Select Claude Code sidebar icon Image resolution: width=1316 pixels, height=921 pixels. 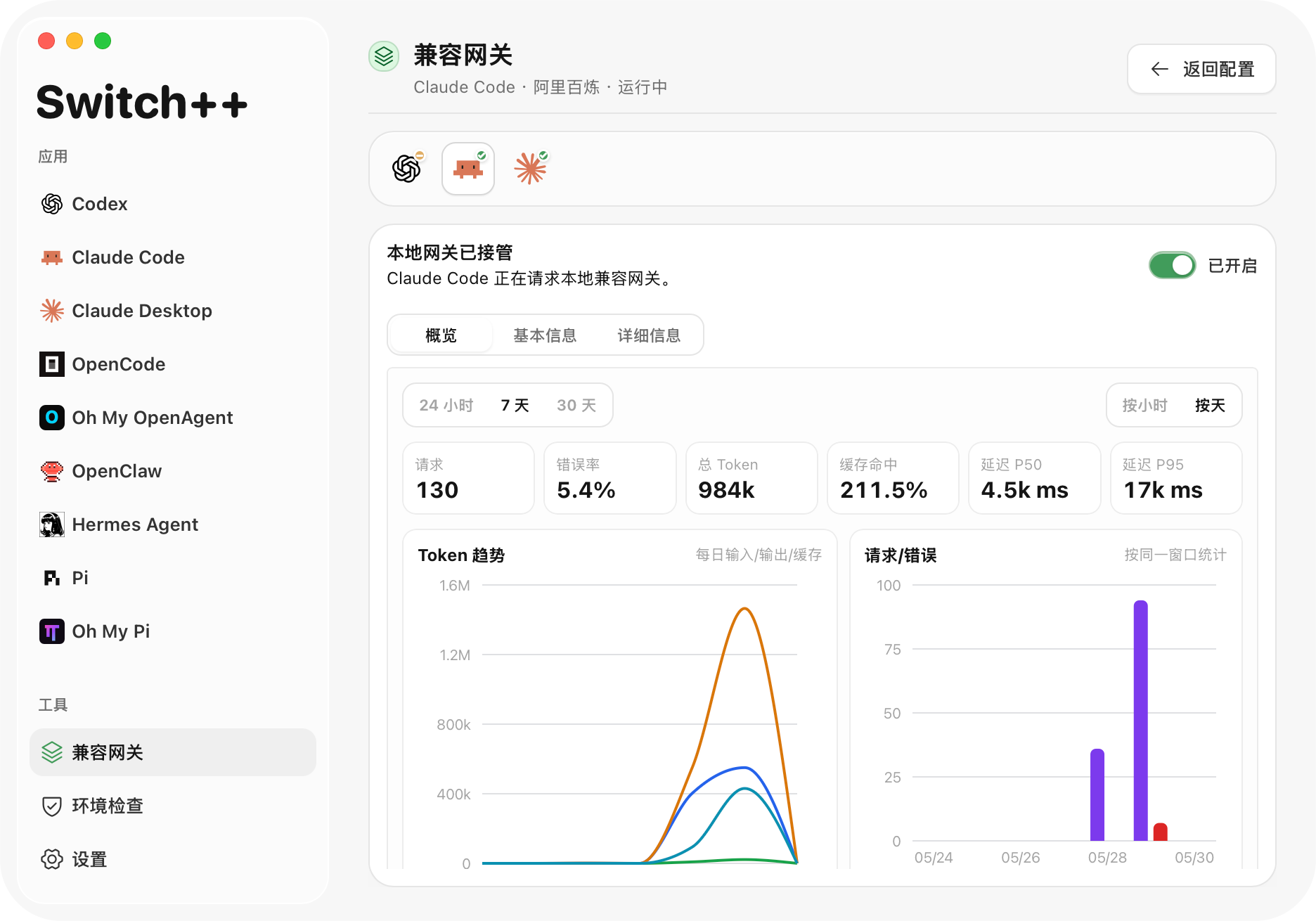51,257
